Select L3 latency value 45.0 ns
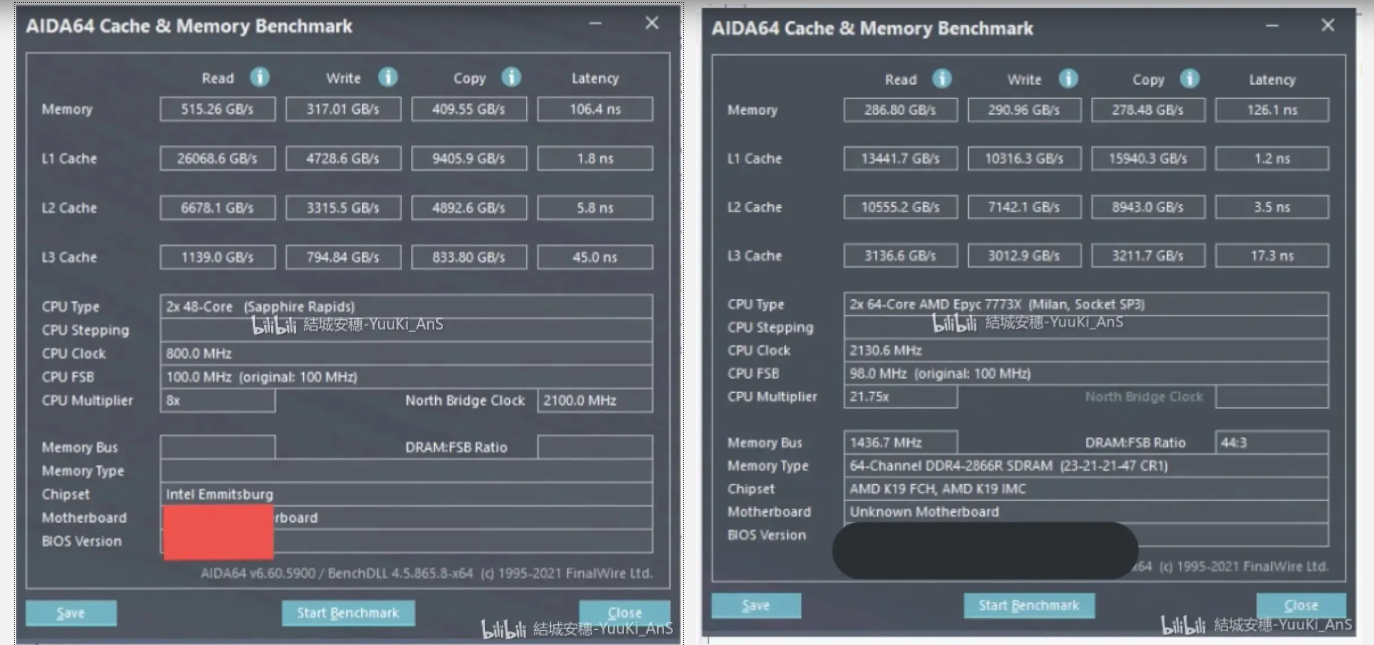The height and width of the screenshot is (645, 1374). click(595, 257)
